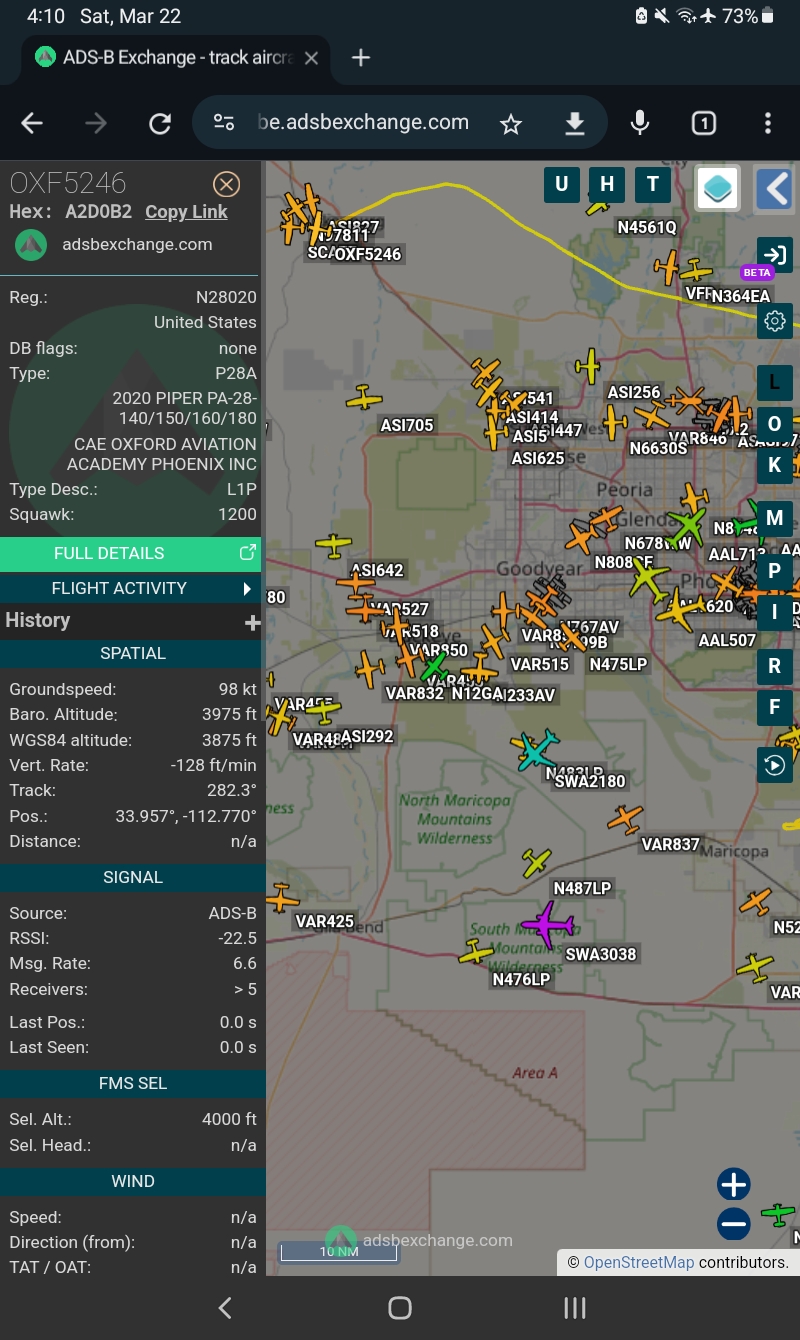
Task: Zoom out the map with minus button
Action: pyautogui.click(x=734, y=1224)
